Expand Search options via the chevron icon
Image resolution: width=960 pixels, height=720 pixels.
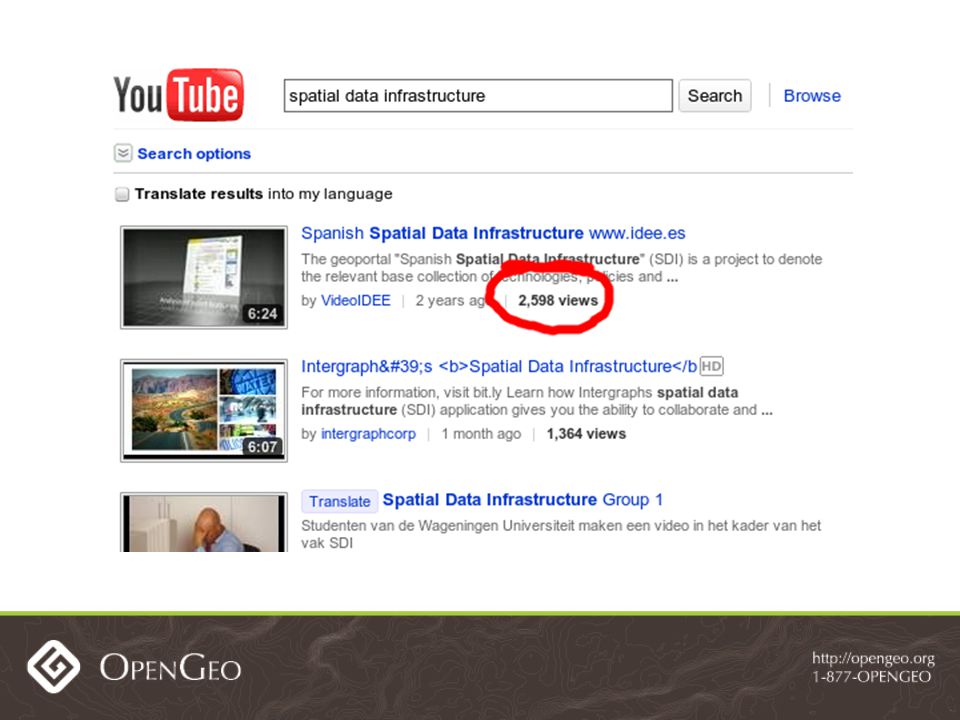pos(123,153)
